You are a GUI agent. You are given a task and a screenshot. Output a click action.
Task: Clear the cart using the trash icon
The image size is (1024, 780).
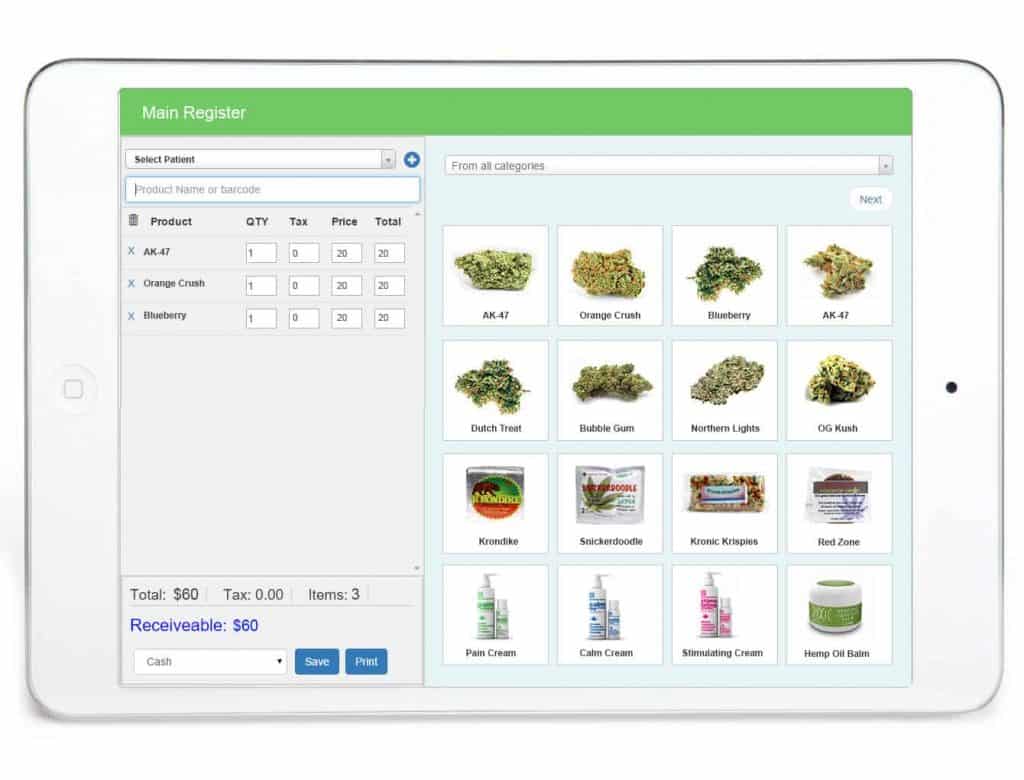point(136,221)
